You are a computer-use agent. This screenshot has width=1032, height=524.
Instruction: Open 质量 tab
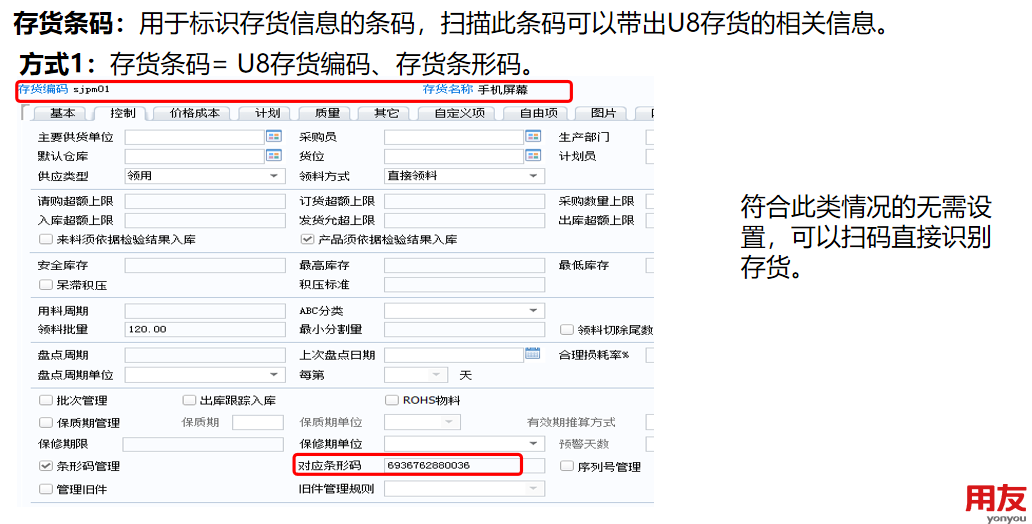point(327,113)
